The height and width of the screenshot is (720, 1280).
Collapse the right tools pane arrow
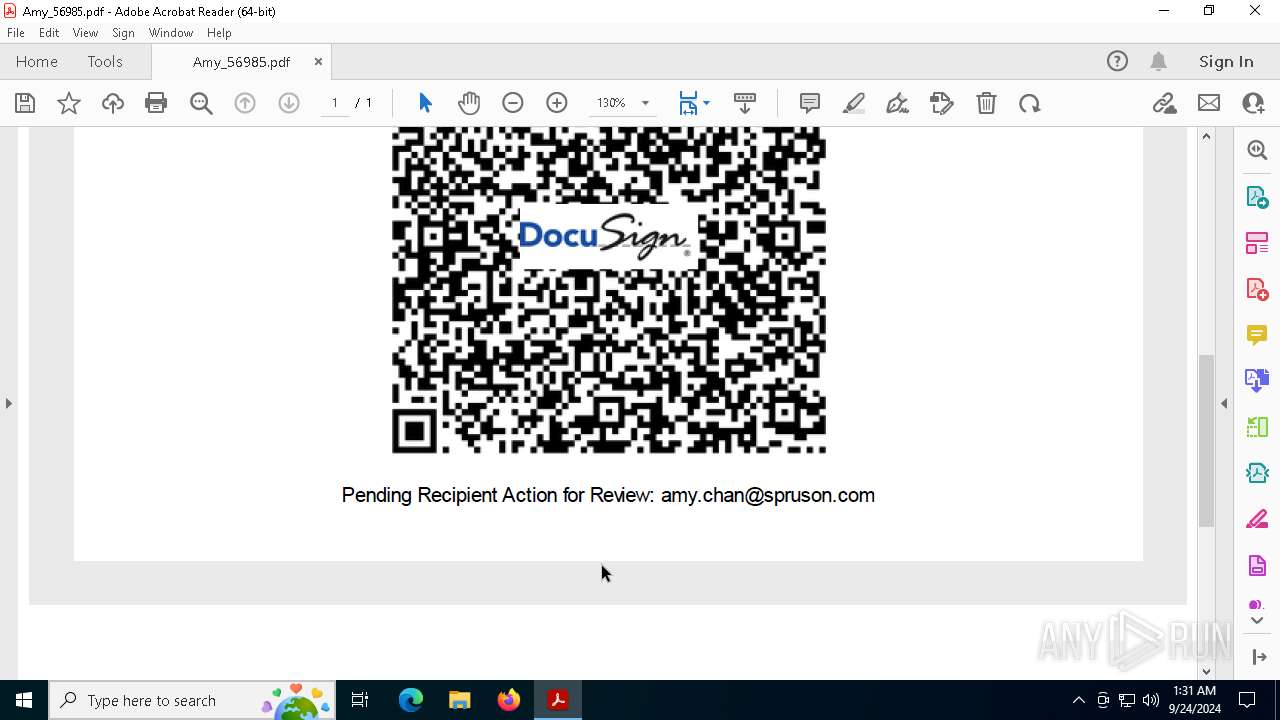click(x=1224, y=403)
